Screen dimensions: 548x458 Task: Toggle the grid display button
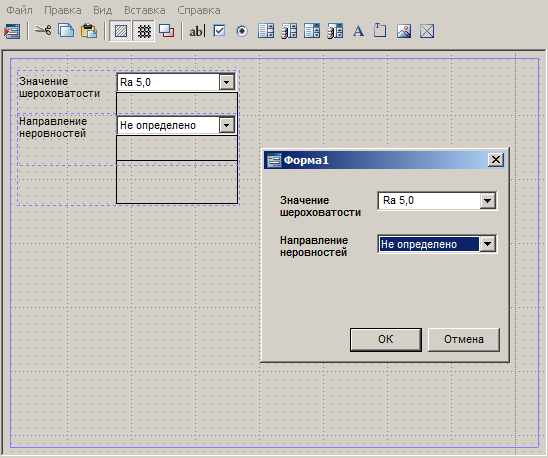(144, 31)
